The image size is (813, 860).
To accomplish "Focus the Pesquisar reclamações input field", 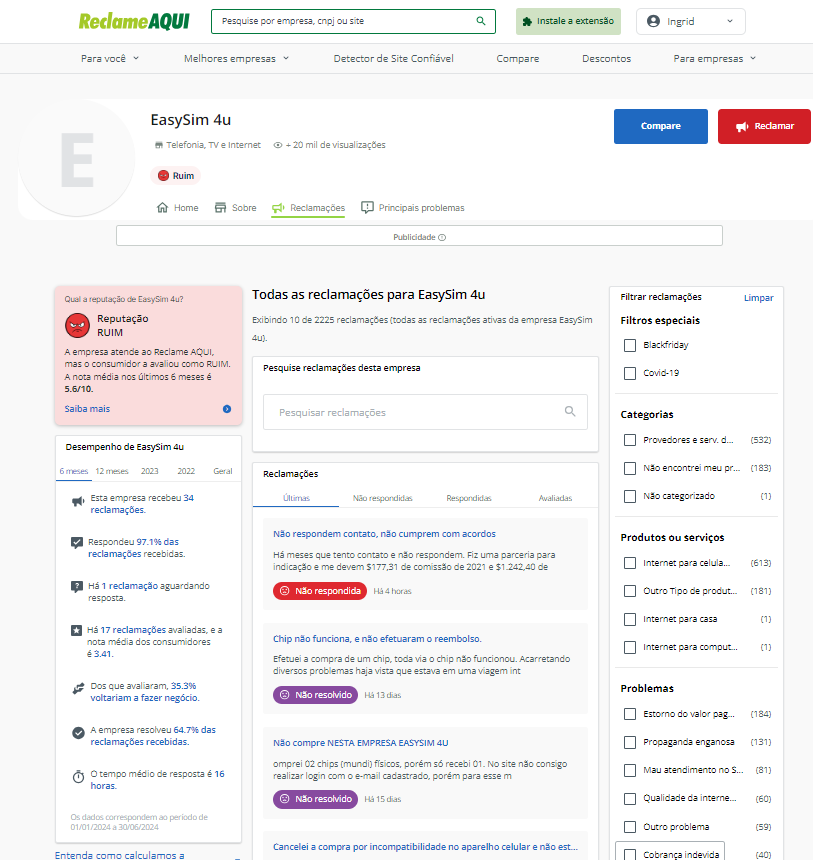I will coord(425,412).
